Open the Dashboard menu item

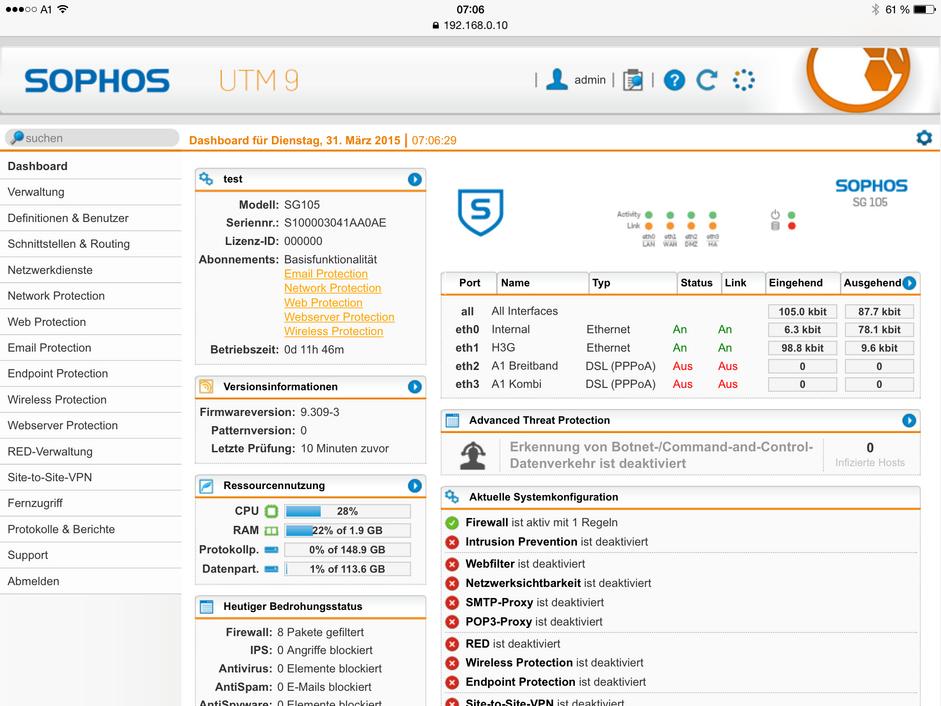[91, 166]
